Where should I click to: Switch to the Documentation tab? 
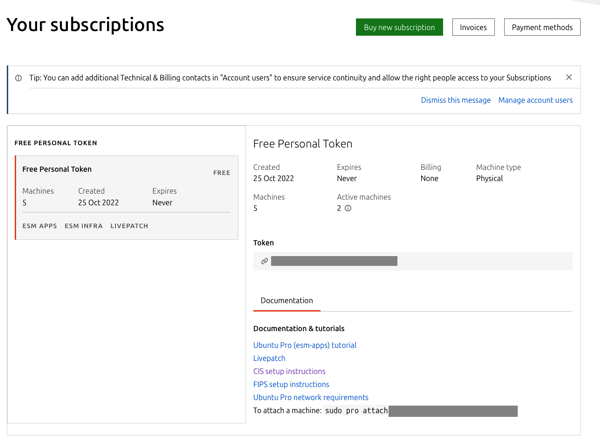point(287,301)
